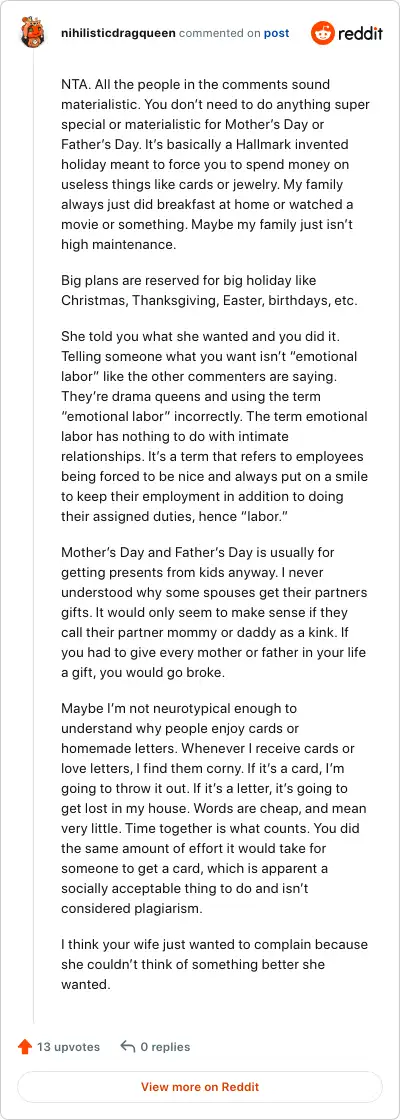The width and height of the screenshot is (400, 1120).
Task: Open the "0 replies" label
Action: [165, 1046]
